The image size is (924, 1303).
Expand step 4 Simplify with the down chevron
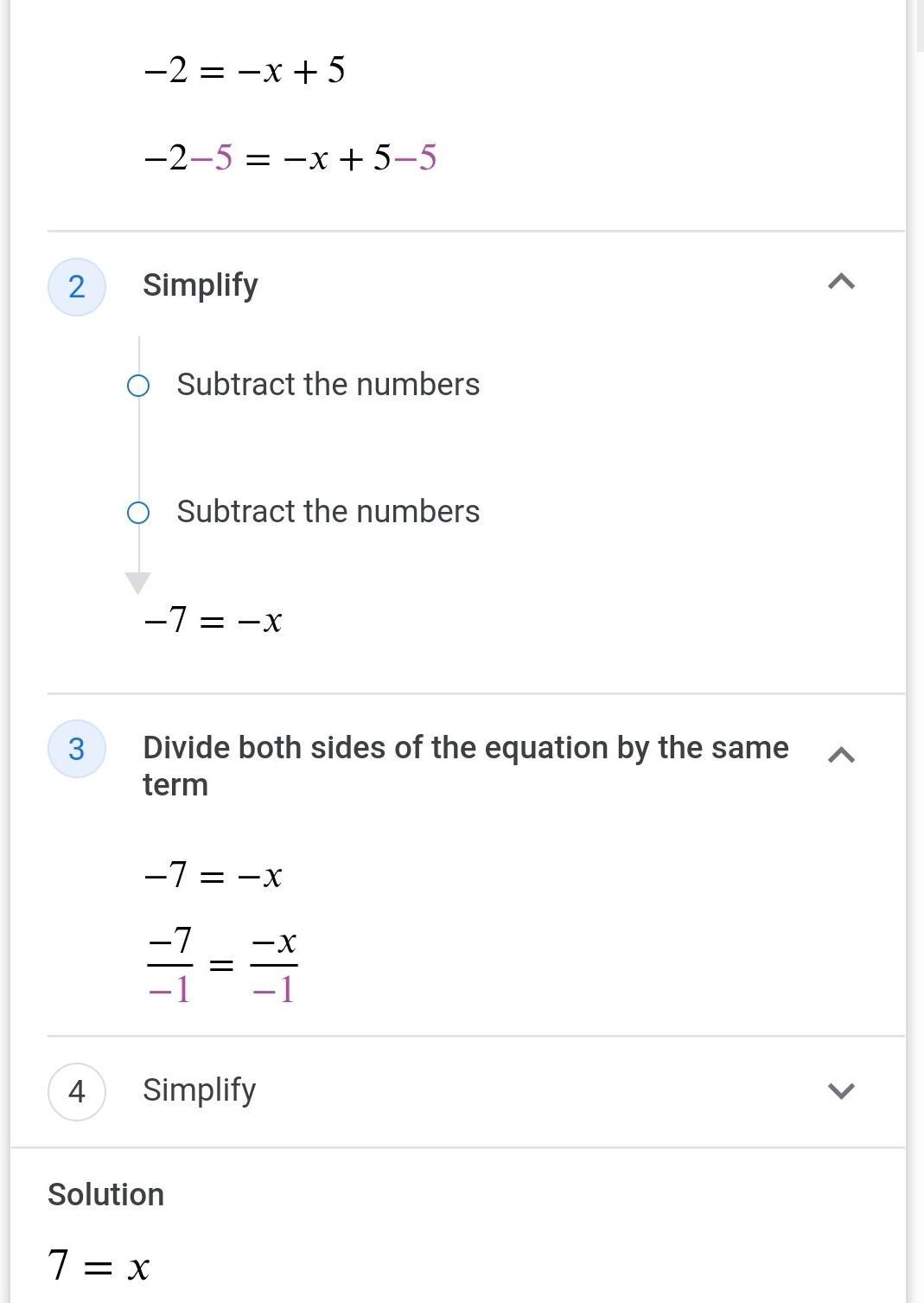841,1090
